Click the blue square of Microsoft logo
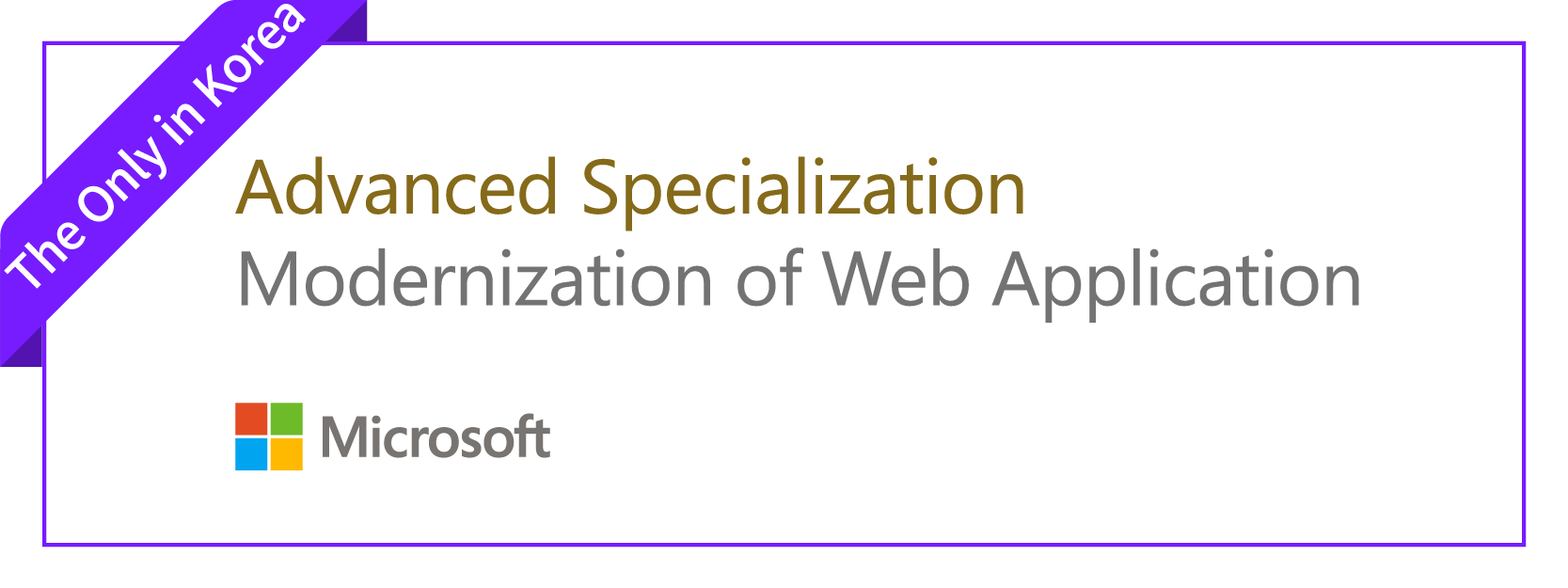Screen dimensions: 1568x588 click(x=251, y=454)
